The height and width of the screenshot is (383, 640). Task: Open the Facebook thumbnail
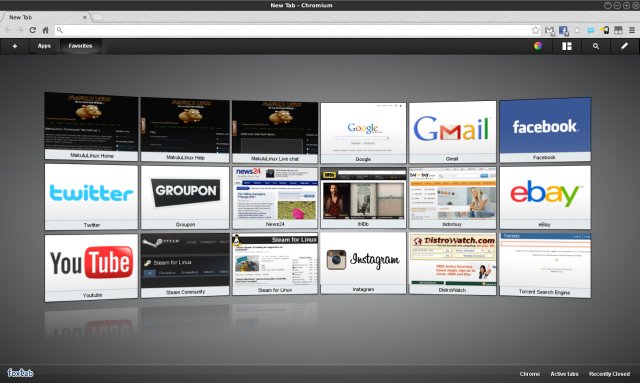[x=545, y=129]
